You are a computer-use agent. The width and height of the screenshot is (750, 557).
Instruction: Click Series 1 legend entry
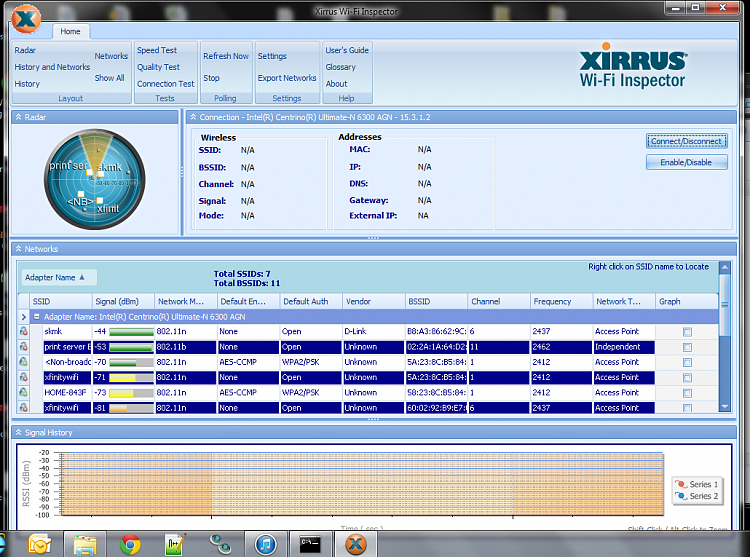pyautogui.click(x=697, y=484)
